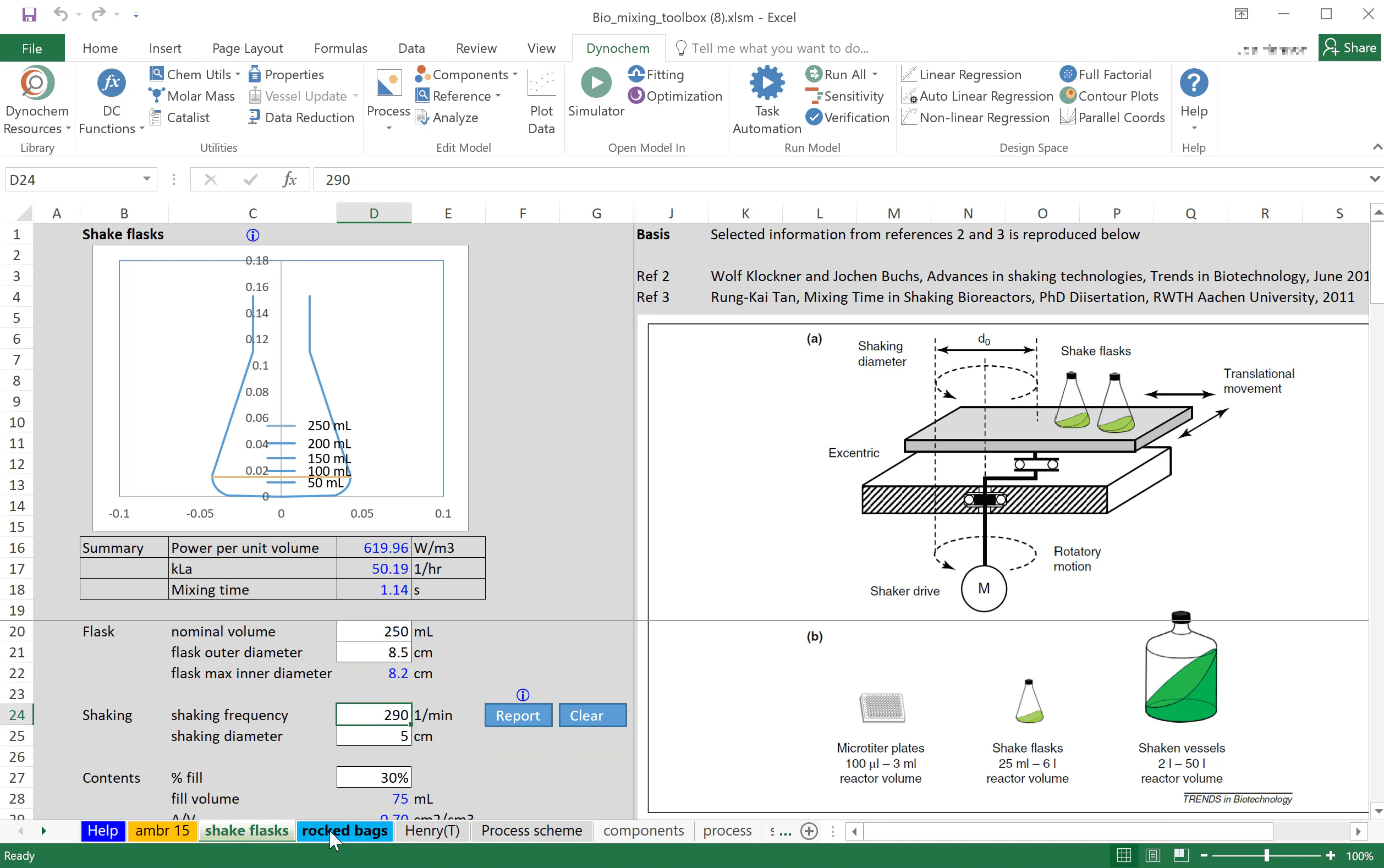
Task: Click the info icon beside Shake flasks
Action: click(x=252, y=235)
